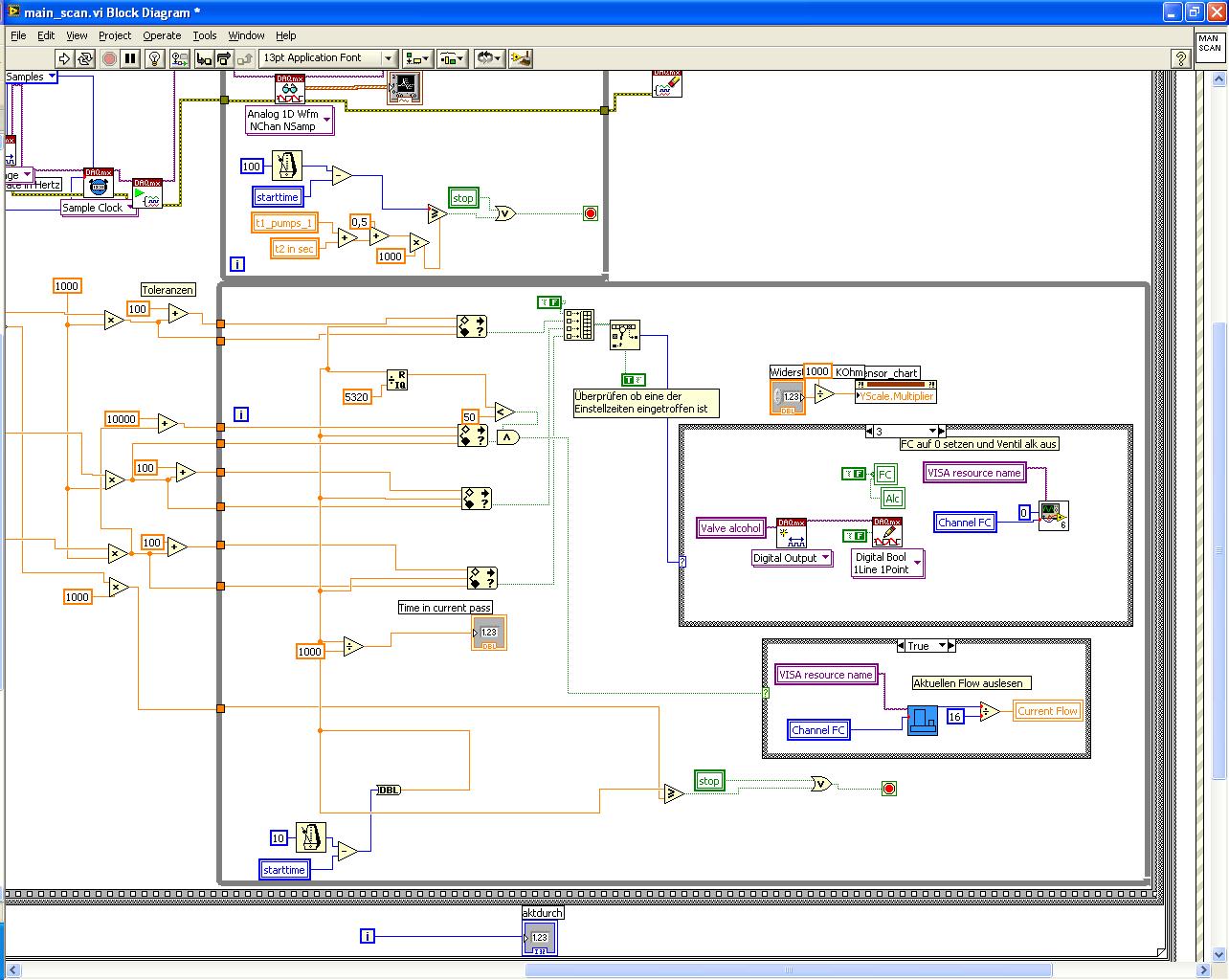Click the Run Continuously toolbar icon
Screen dimensions: 1229x980
coord(85,58)
